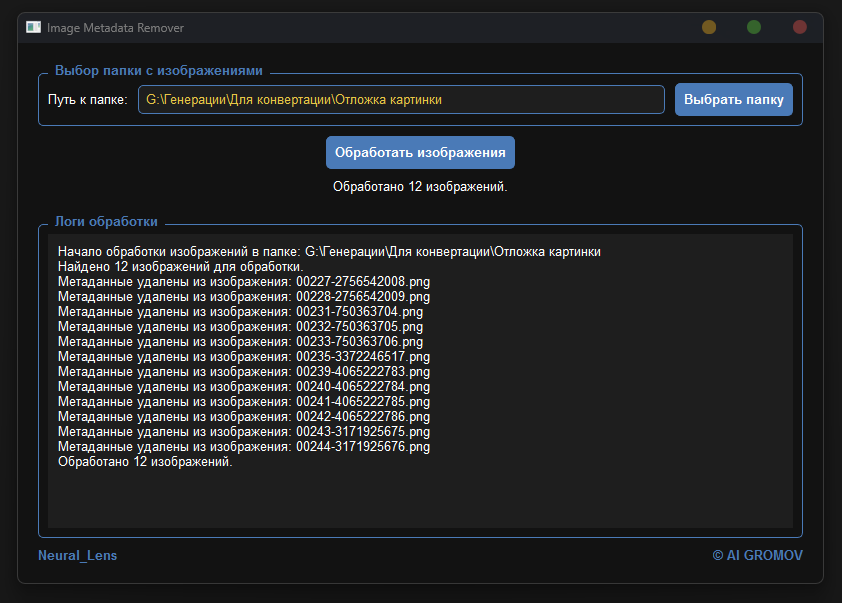Select log line for 00241-4065222785.png

(244, 402)
